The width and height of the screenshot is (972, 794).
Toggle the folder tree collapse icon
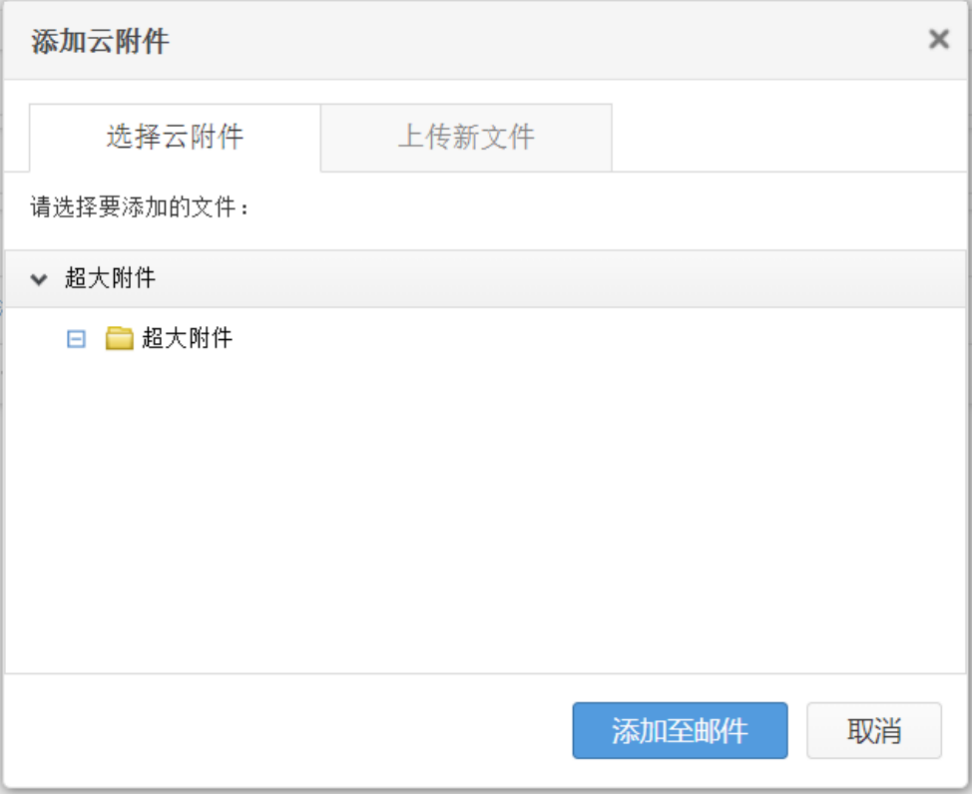coord(76,338)
